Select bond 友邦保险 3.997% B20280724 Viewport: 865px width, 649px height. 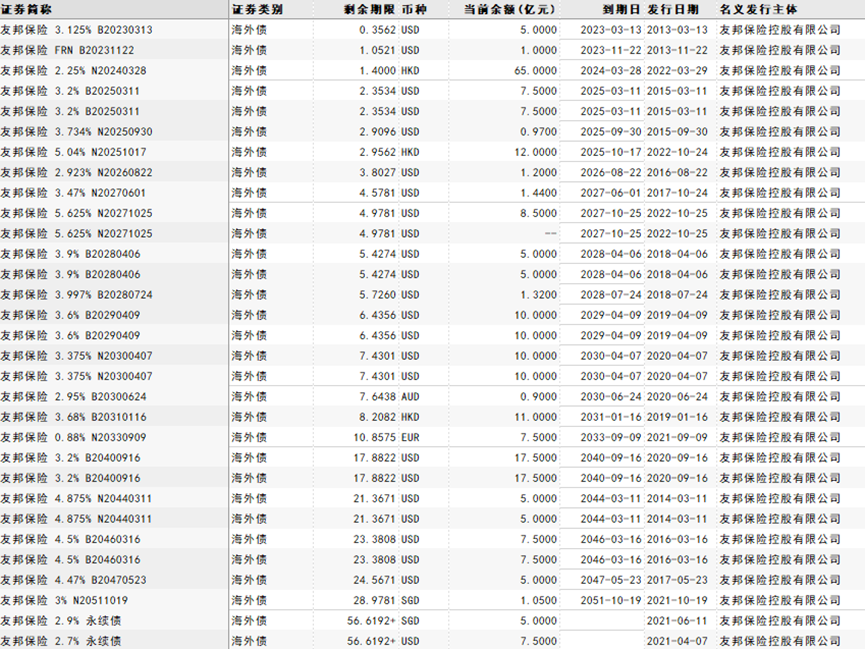click(x=76, y=295)
